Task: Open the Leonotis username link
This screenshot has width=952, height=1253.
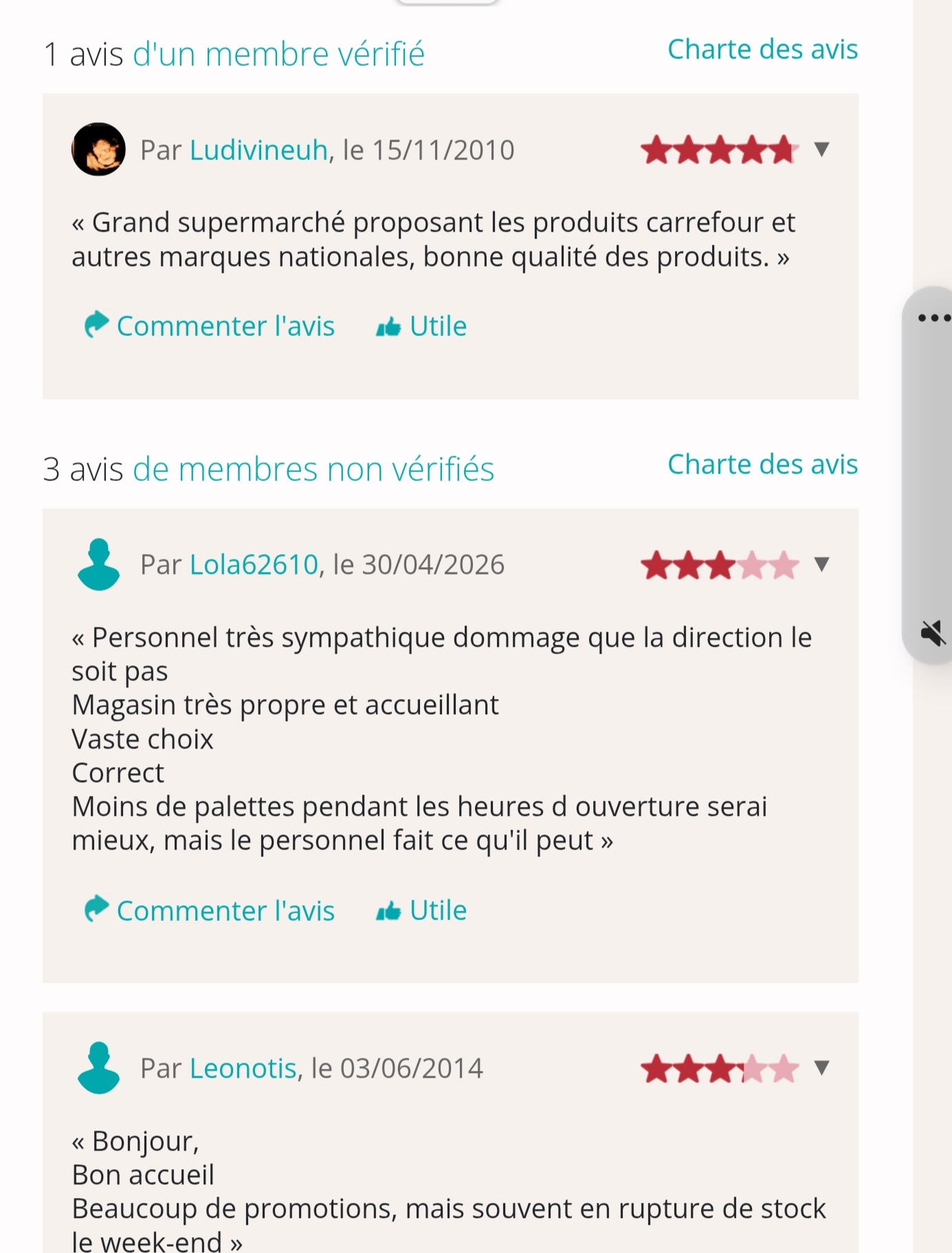Action: (243, 1068)
